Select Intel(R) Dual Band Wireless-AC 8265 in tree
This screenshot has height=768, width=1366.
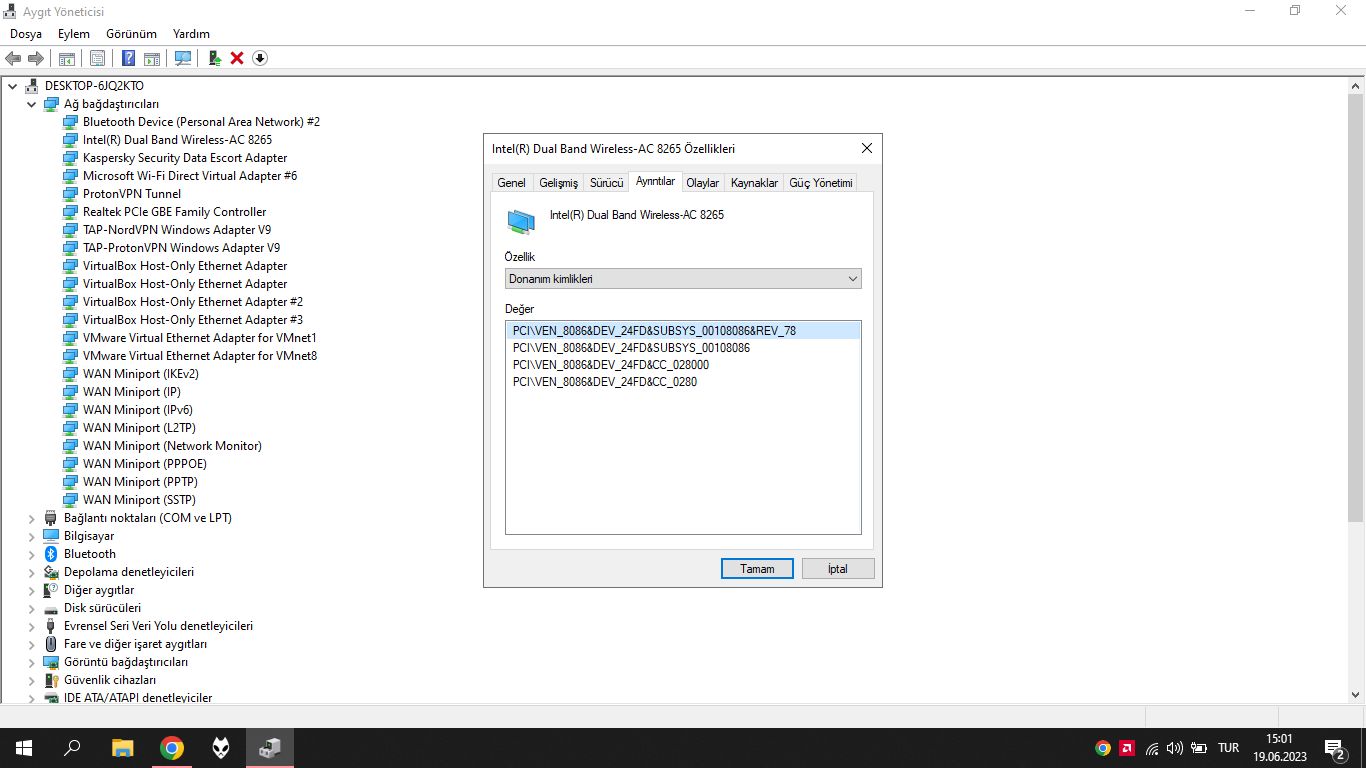[177, 140]
